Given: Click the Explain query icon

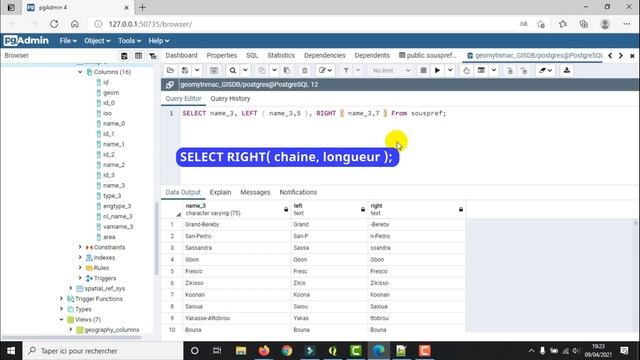Looking at the screenshot, I should point(467,70).
